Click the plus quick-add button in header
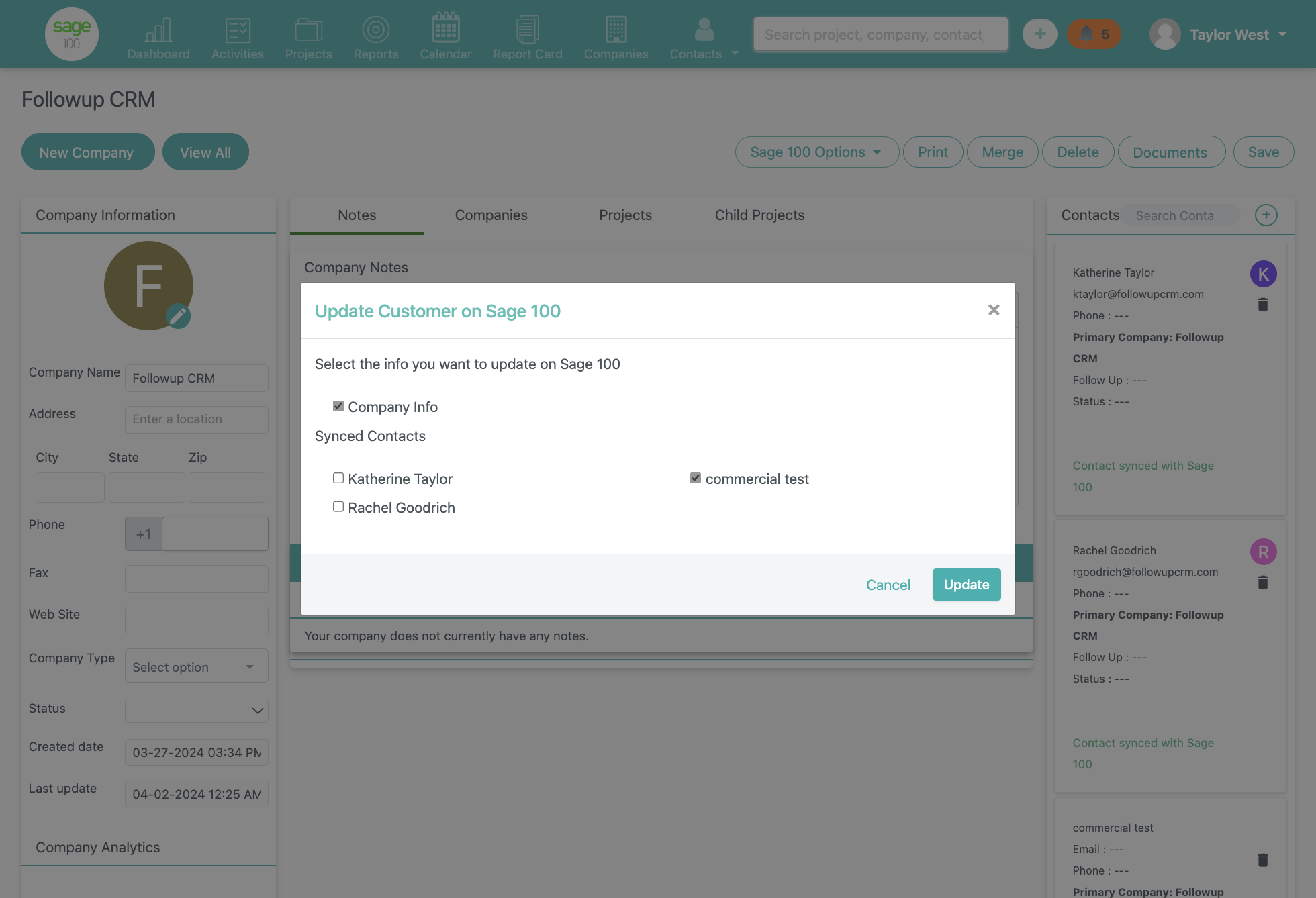This screenshot has height=898, width=1316. tap(1039, 34)
